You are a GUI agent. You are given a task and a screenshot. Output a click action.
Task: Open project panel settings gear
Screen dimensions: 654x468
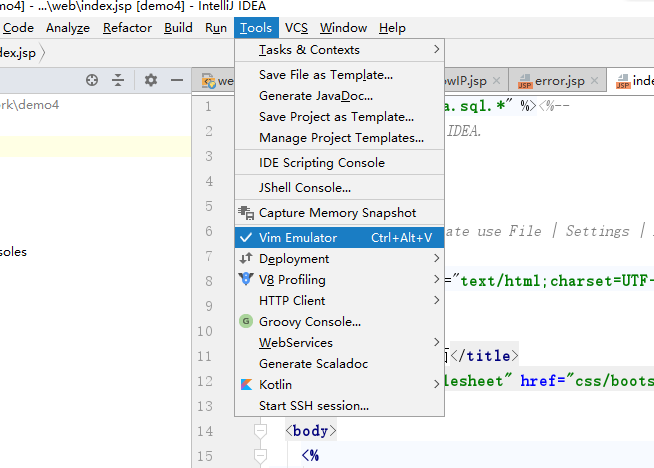coord(151,80)
